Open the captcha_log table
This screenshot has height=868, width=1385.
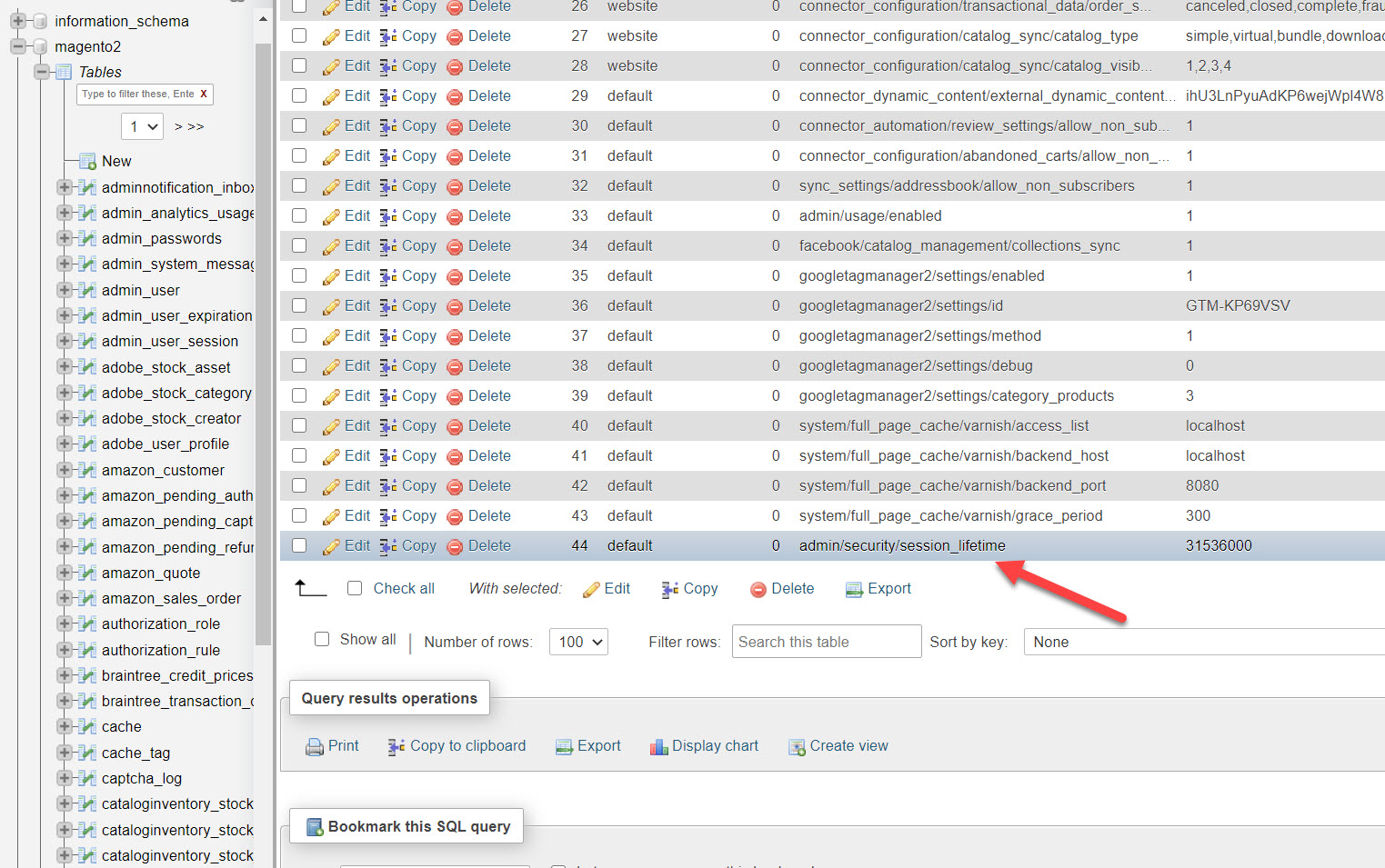(x=142, y=779)
